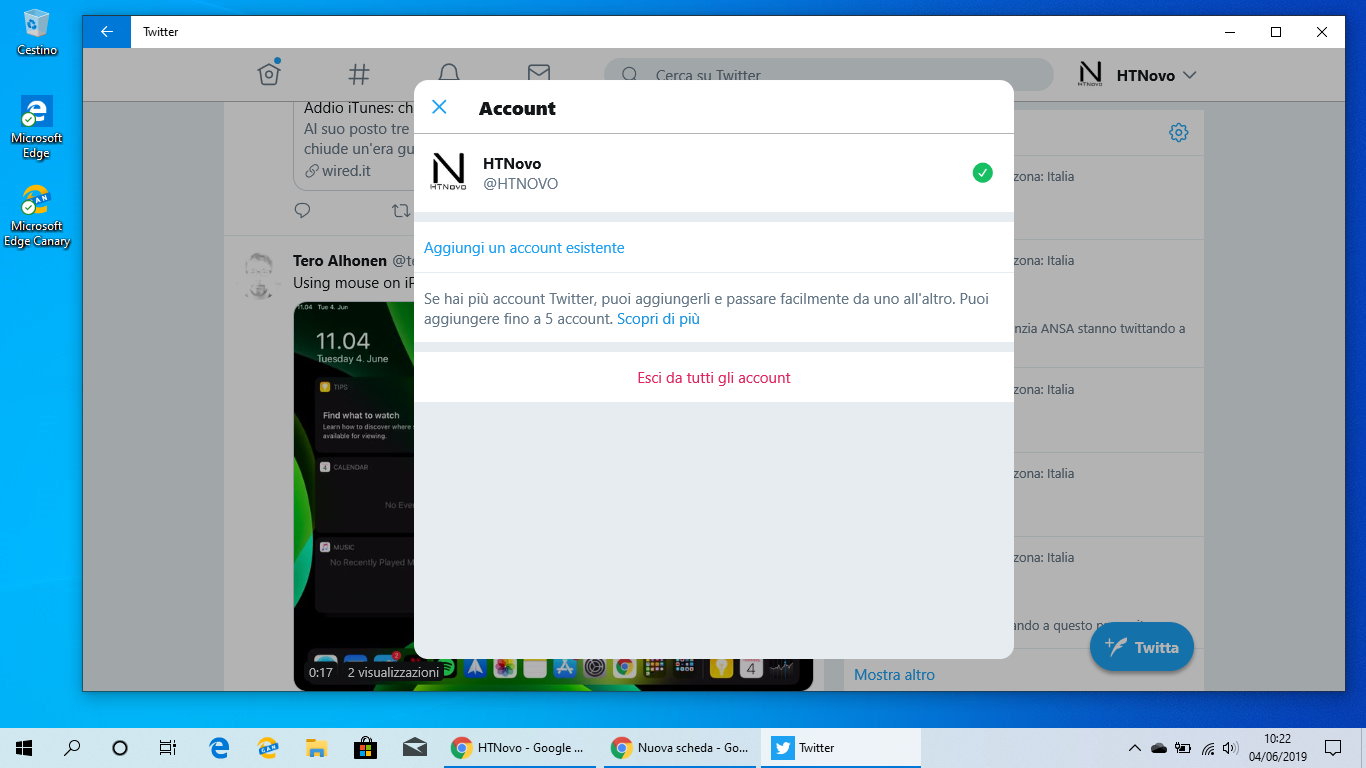Viewport: 1366px width, 768px height.
Task: Open File Explorer on taskbar
Action: tap(316, 747)
